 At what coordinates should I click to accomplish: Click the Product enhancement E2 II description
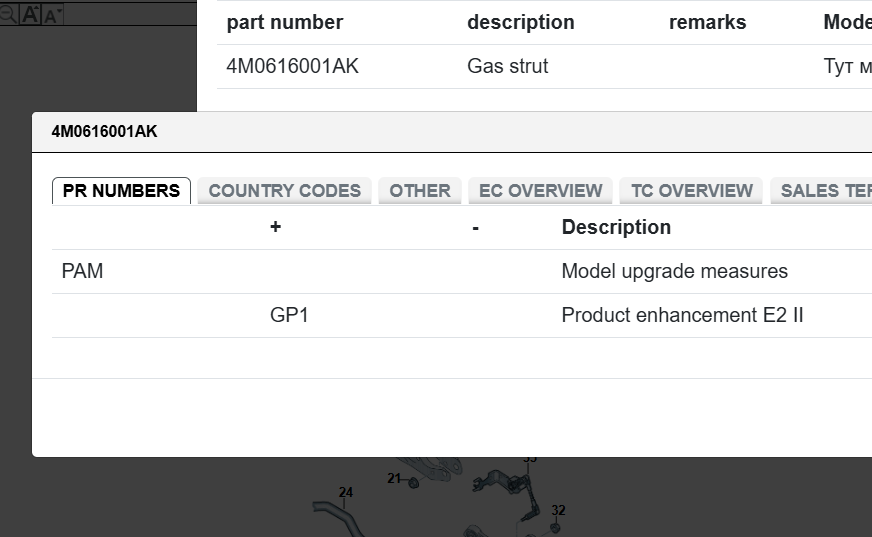(x=682, y=316)
